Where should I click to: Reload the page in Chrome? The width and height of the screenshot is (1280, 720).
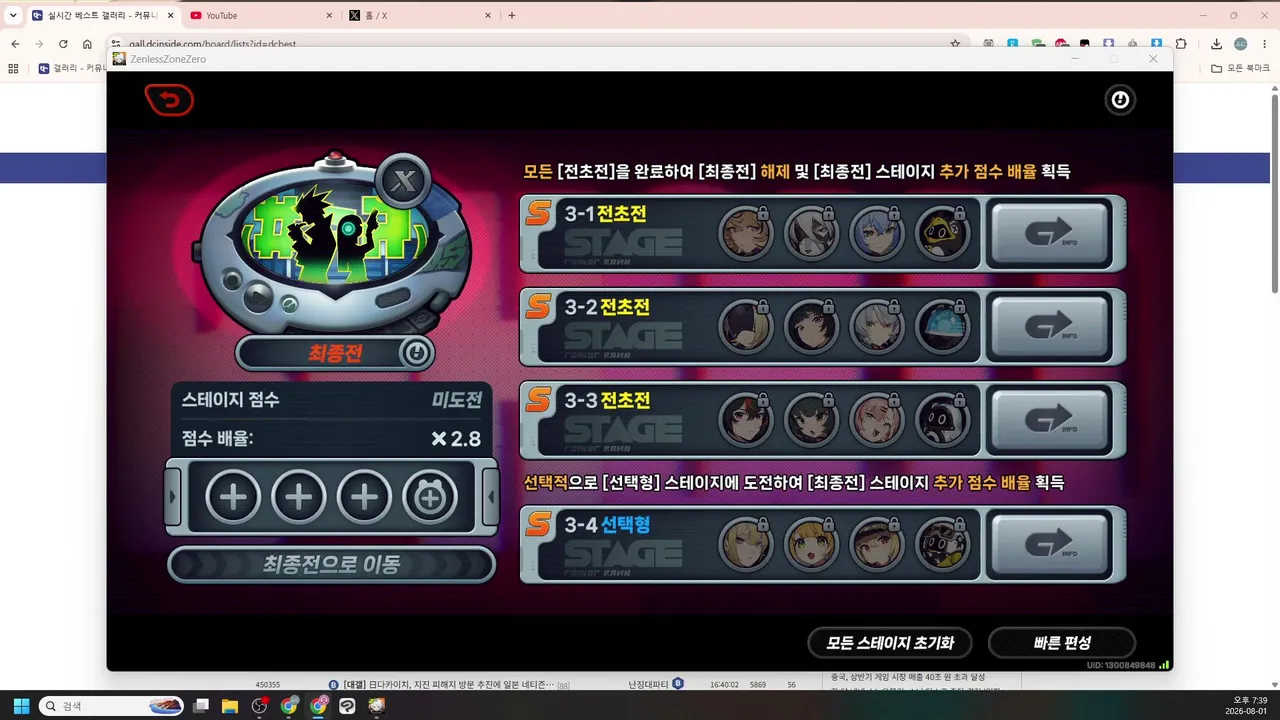[63, 44]
